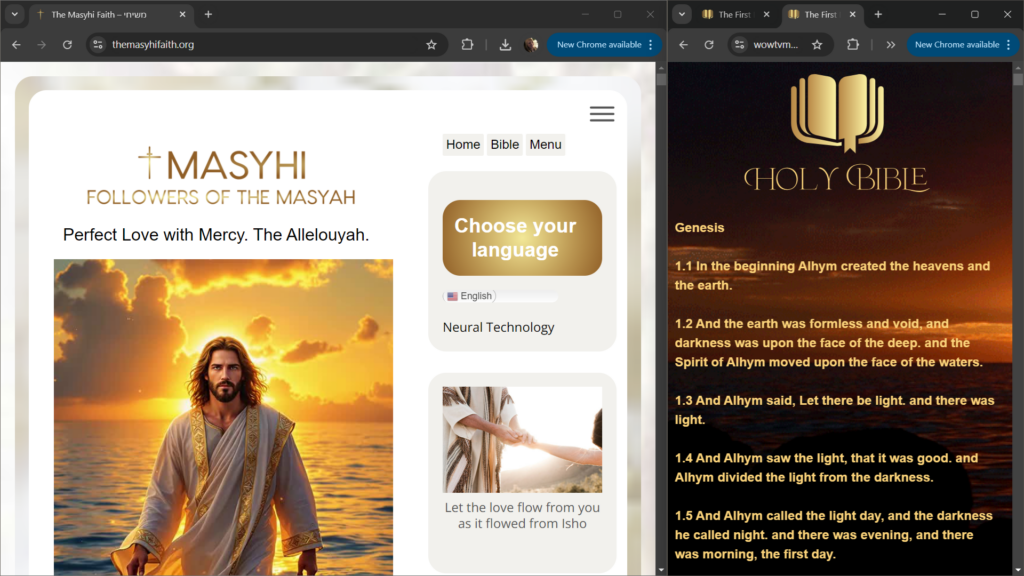Viewport: 1024px width, 576px height.
Task: Click verse 1.5 about the first day
Action: 833,535
